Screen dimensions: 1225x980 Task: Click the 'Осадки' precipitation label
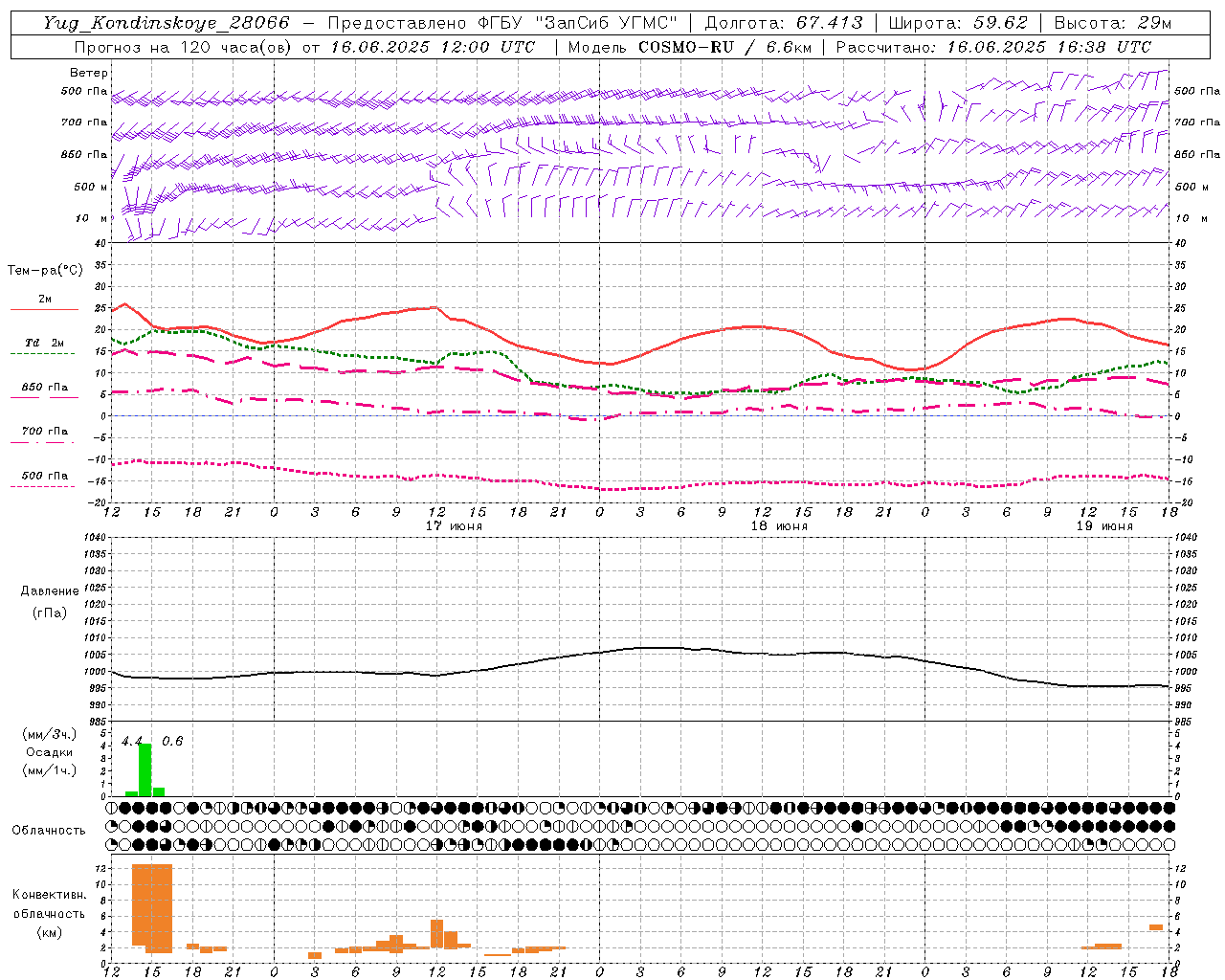point(50,752)
